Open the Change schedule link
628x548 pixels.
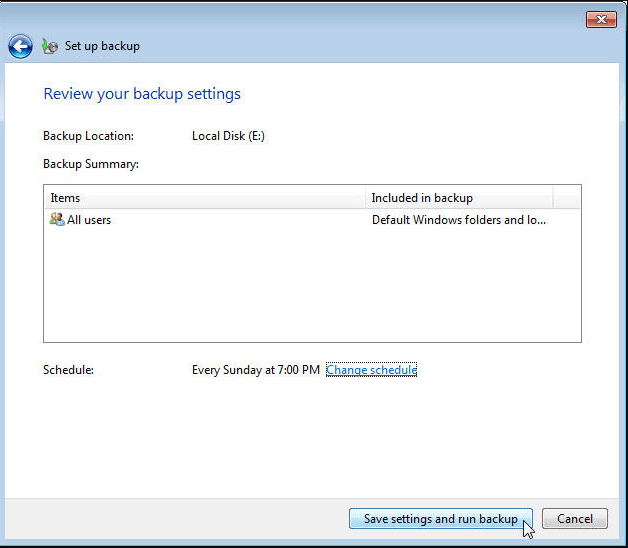[371, 370]
